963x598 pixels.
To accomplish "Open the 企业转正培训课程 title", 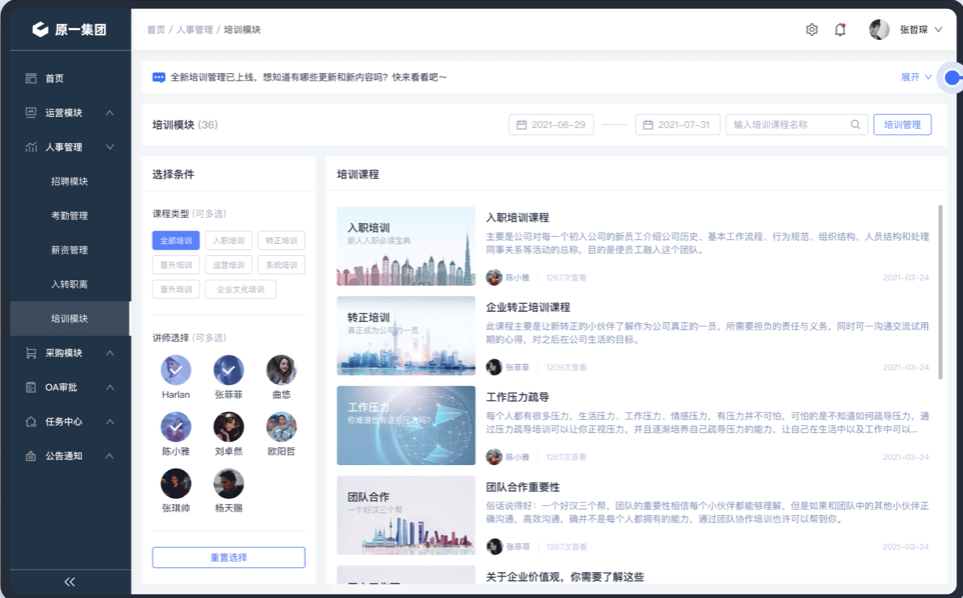I will (528, 307).
